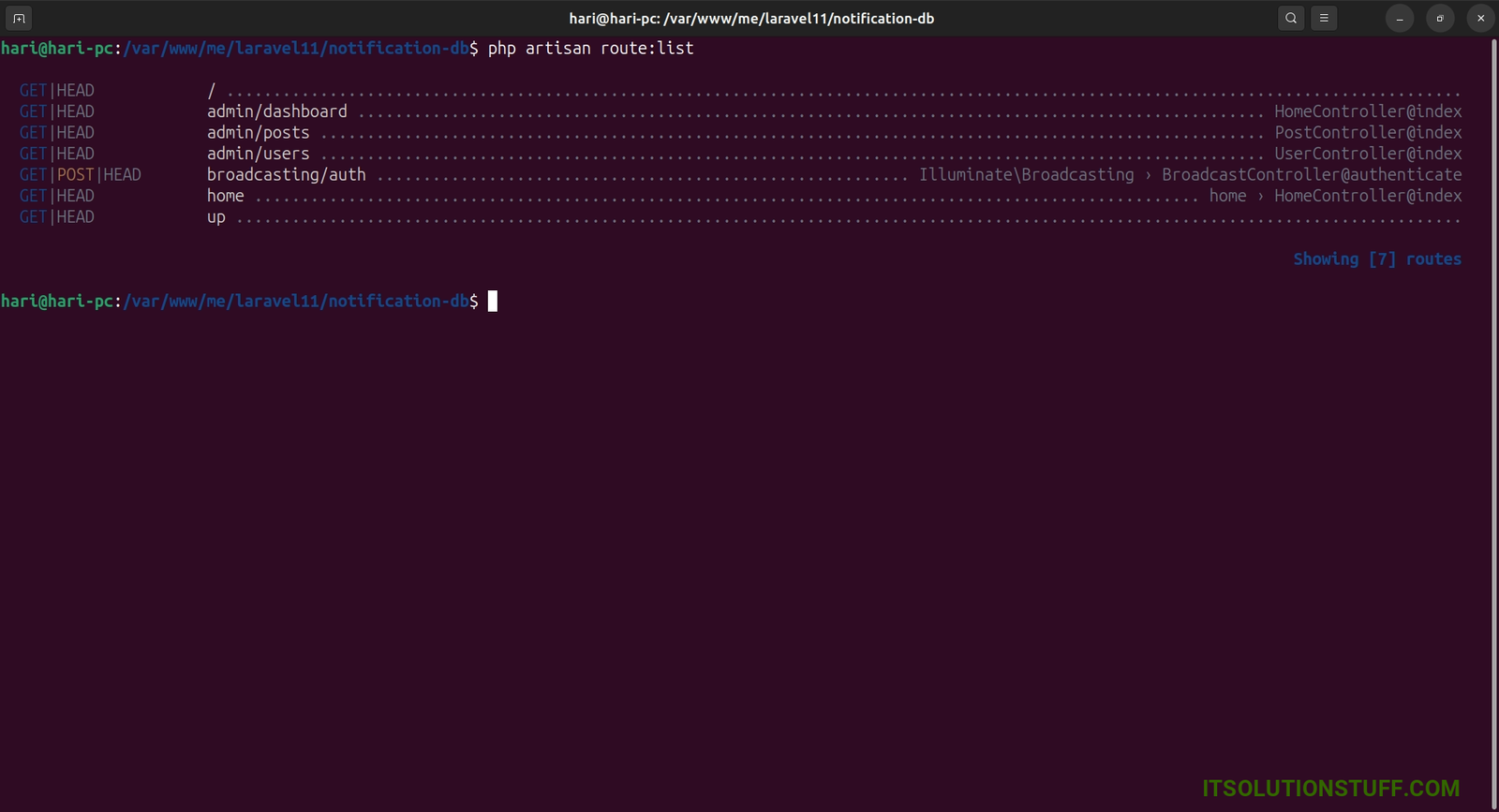Open a new terminal tab

(x=19, y=18)
